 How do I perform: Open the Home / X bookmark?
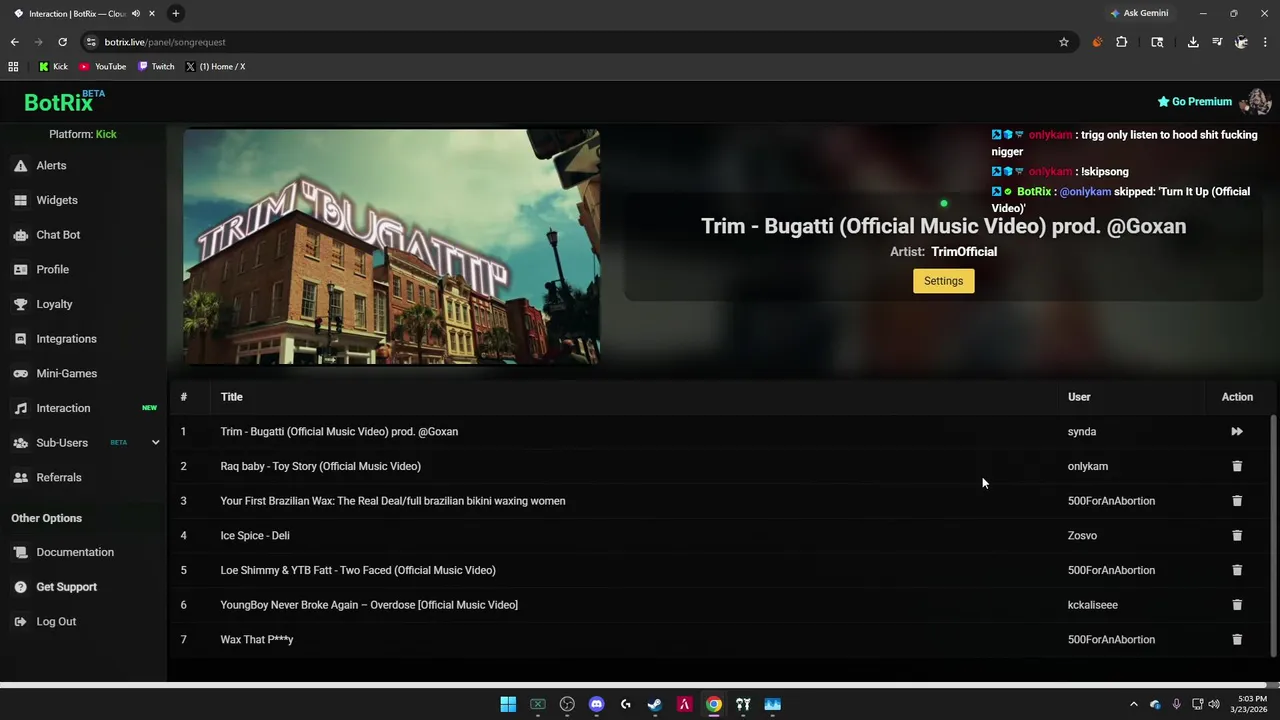(215, 67)
